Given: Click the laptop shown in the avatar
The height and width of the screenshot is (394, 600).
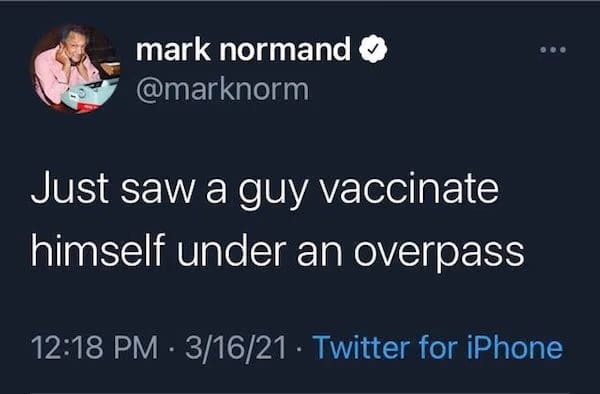Looking at the screenshot, I should (x=90, y=94).
